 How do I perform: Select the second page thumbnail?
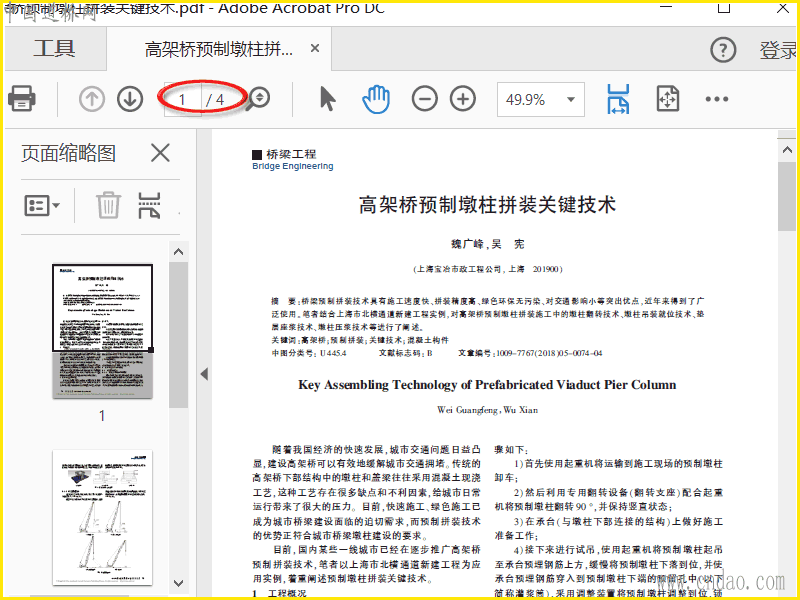point(102,517)
